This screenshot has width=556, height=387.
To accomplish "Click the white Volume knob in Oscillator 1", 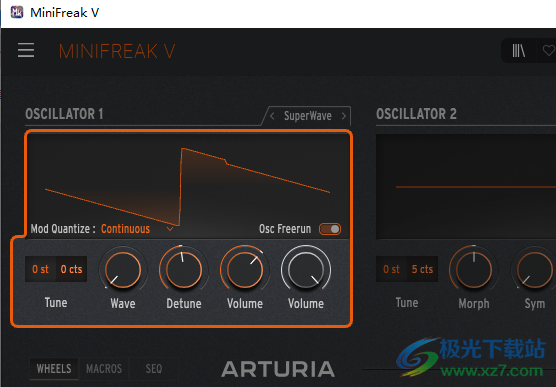I will [306, 269].
